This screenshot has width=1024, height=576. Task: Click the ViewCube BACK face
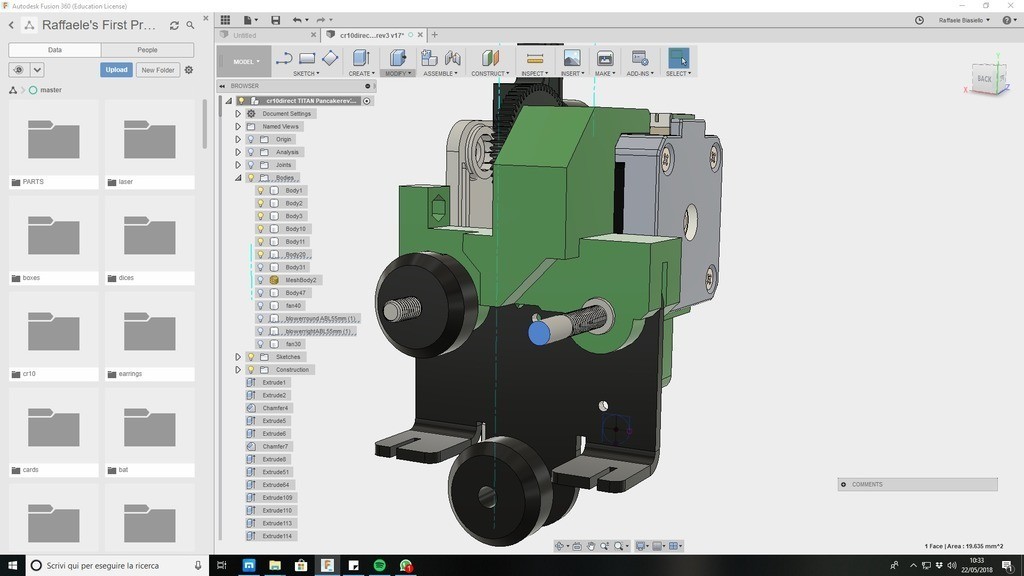pyautogui.click(x=984, y=78)
